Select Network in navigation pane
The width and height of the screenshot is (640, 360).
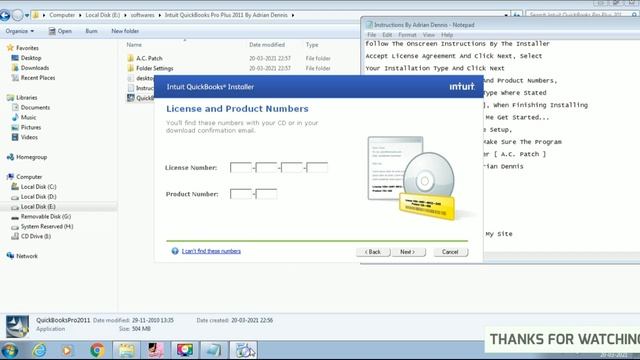[27, 256]
